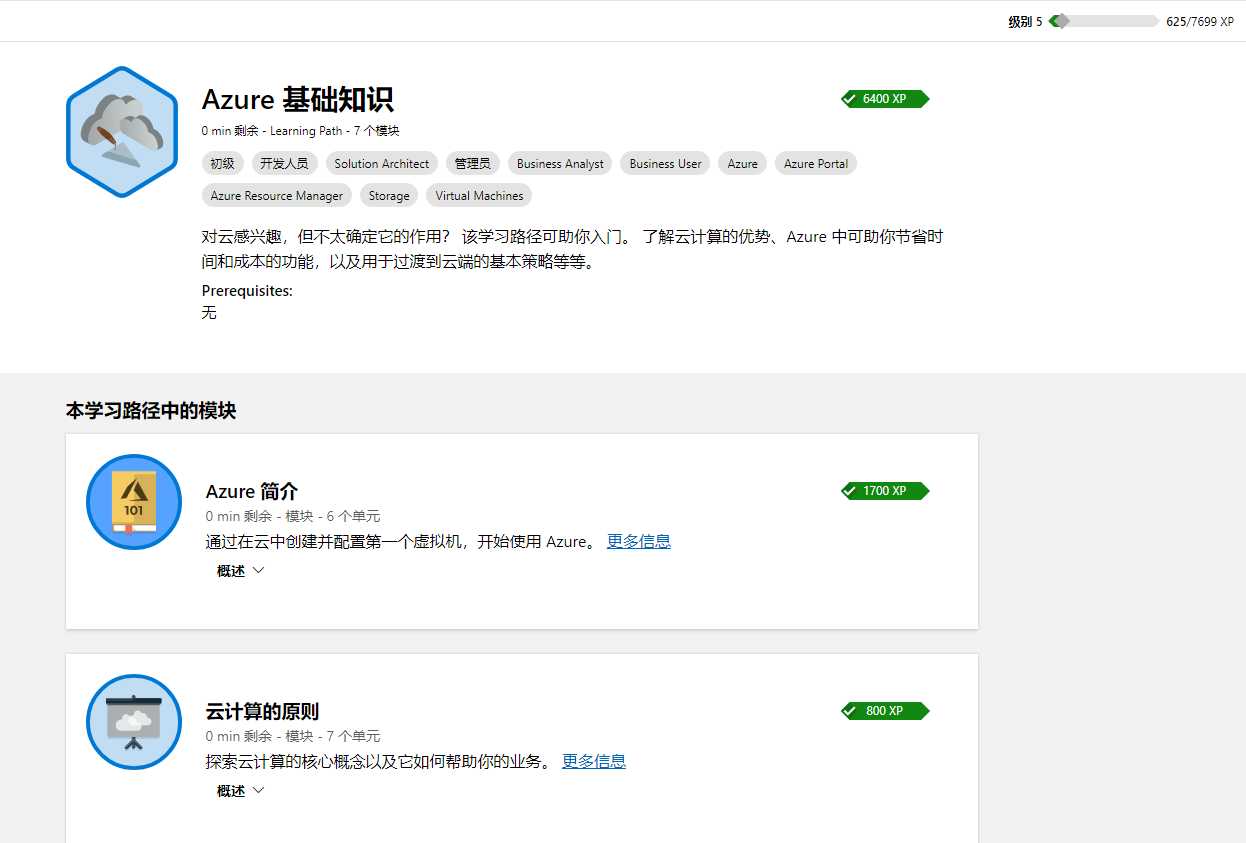Open the Azure 简介 module 101 book icon
Viewport: 1246px width, 843px height.
coord(134,502)
